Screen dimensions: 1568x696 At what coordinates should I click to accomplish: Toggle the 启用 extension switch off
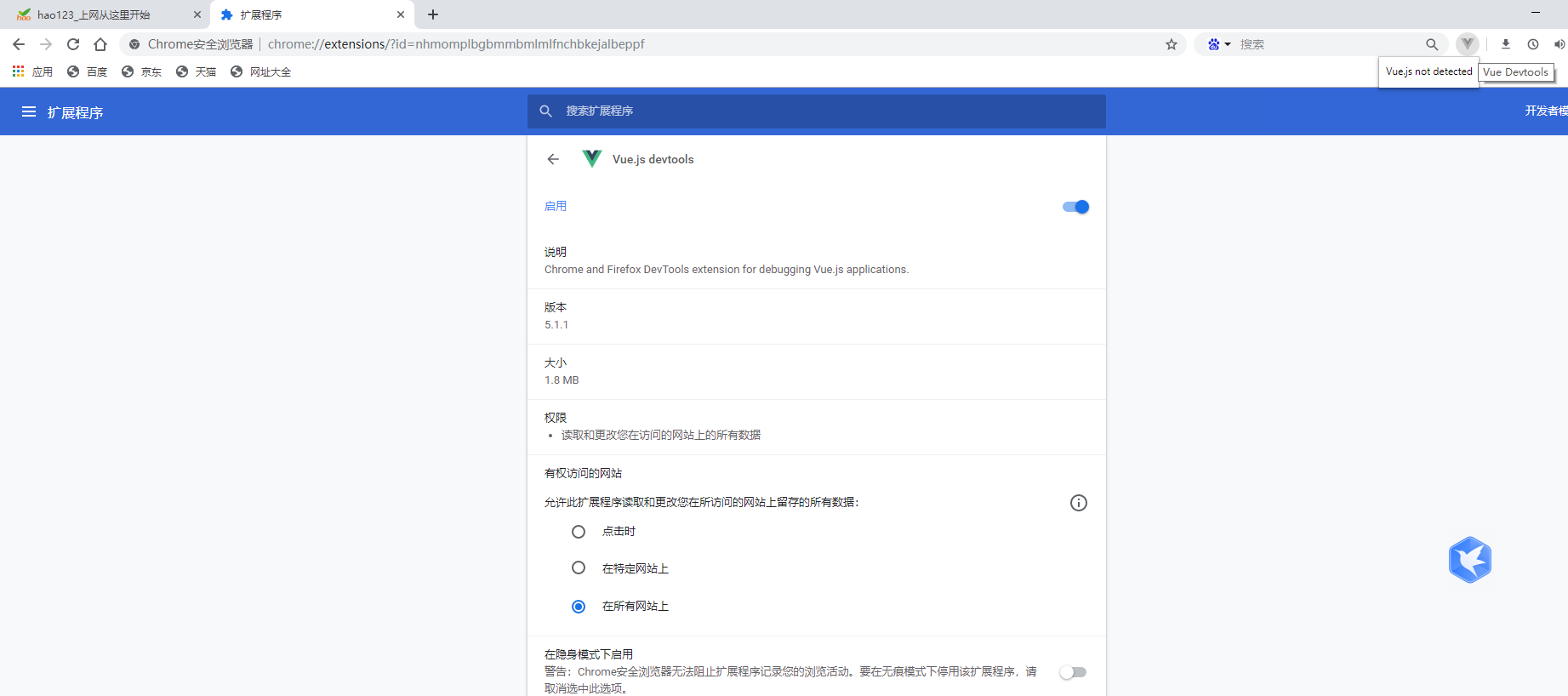click(x=1075, y=207)
